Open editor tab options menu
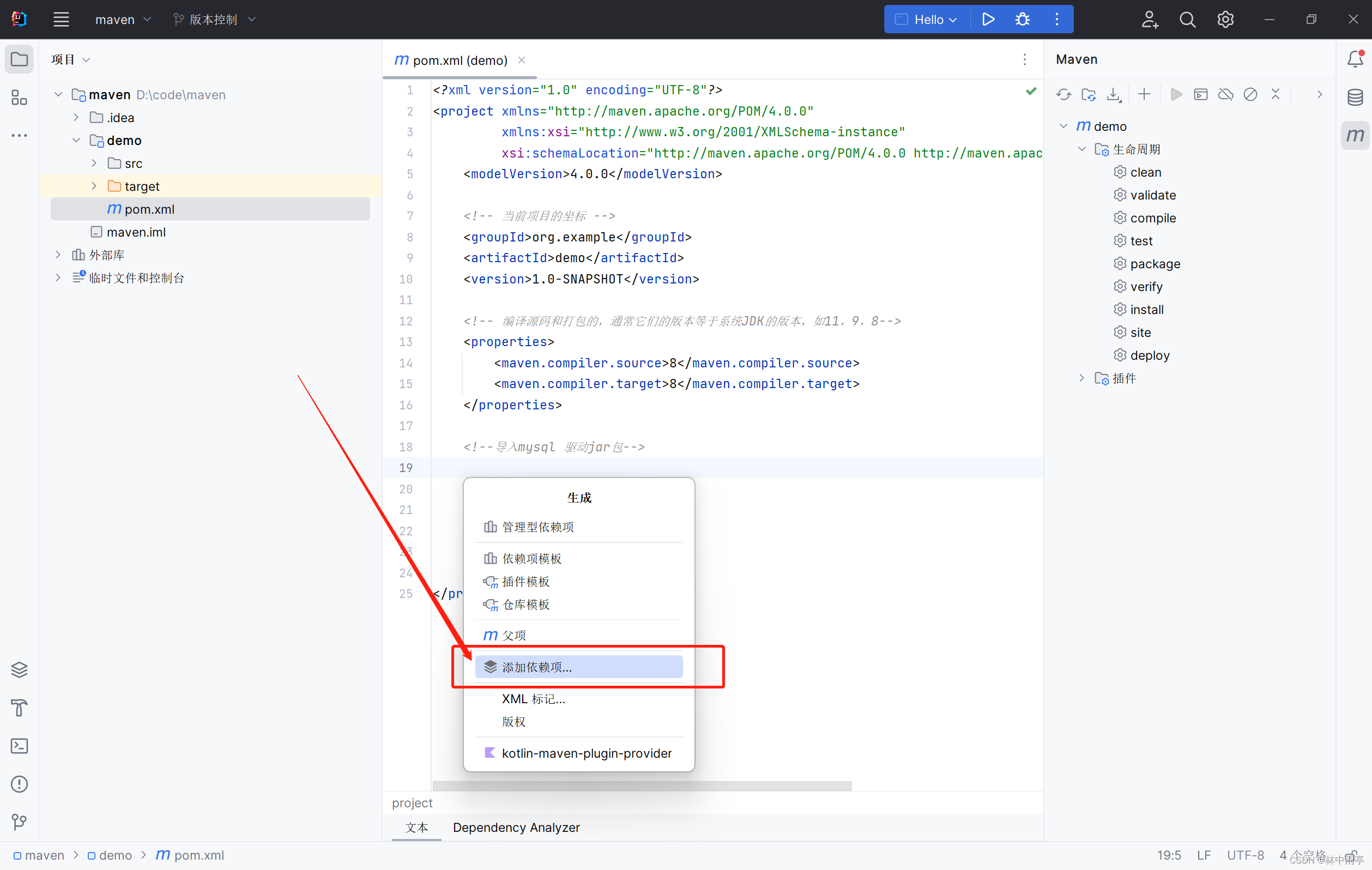The image size is (1372, 870). pos(1024,60)
